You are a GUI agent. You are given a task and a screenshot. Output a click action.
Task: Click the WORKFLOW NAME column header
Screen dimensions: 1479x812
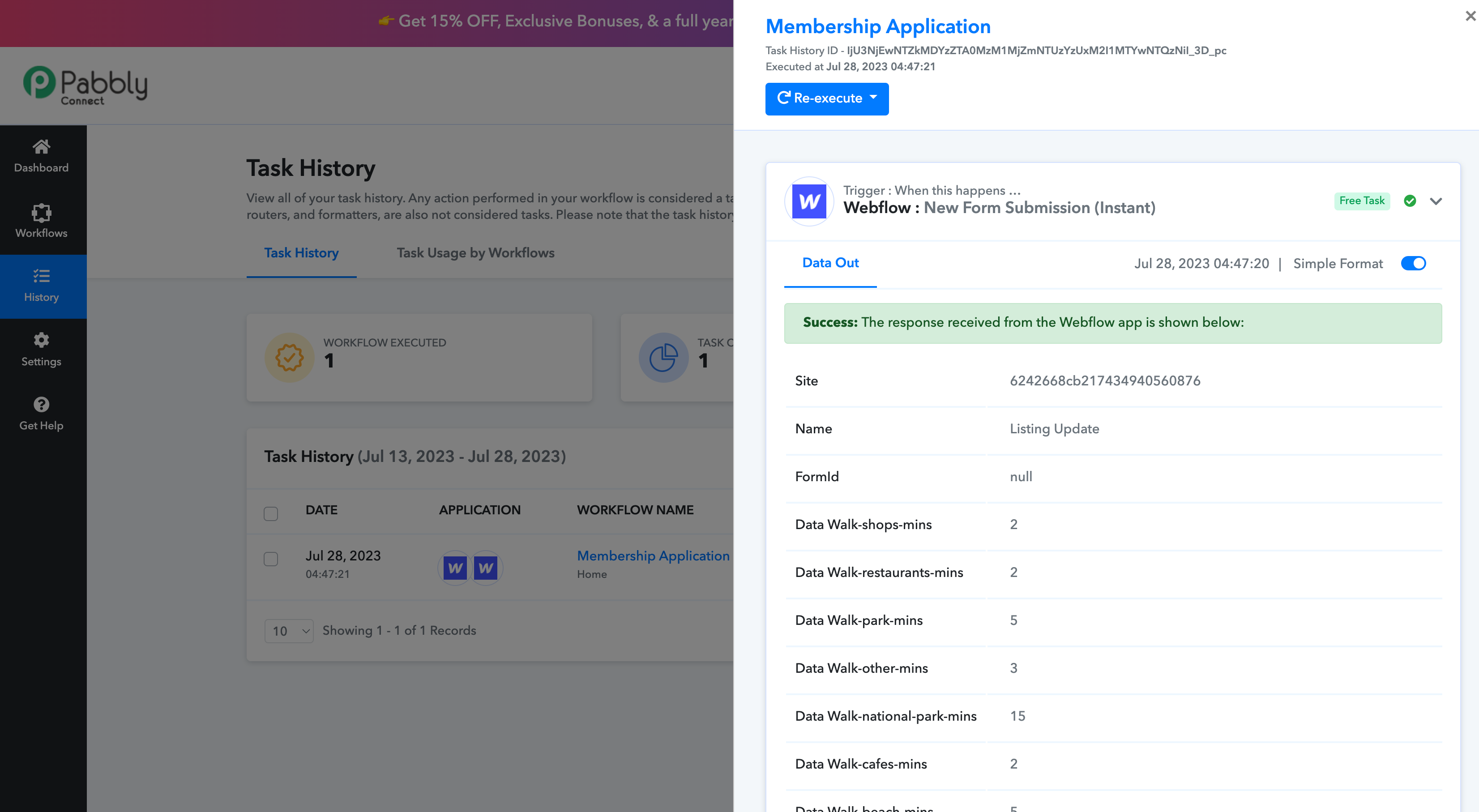coord(635,510)
